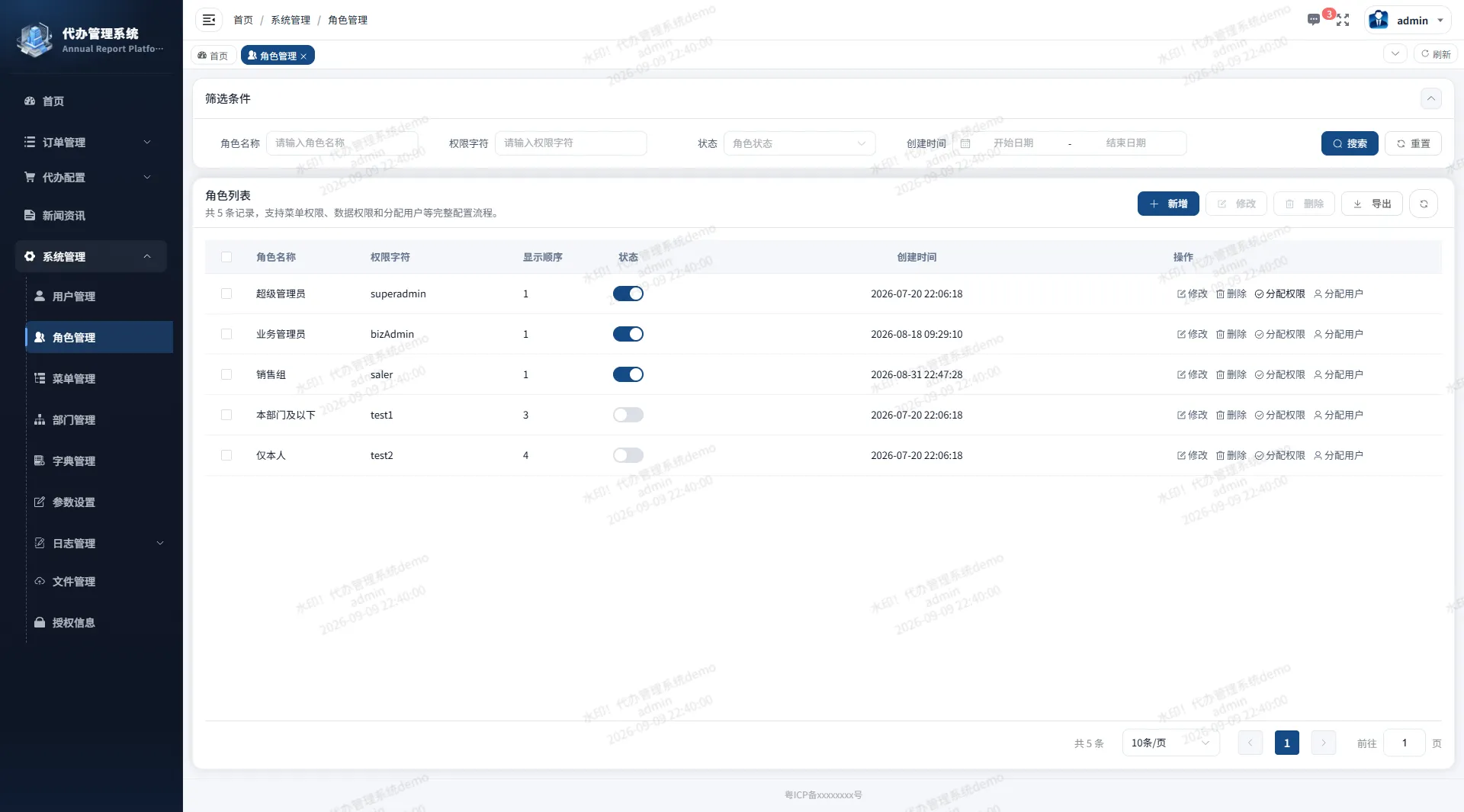
Task: Expand the 代办配置 sidebar menu
Action: pos(91,178)
